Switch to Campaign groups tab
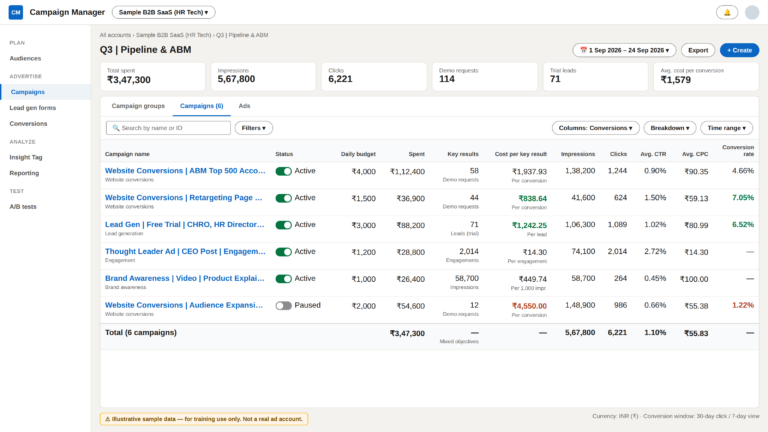This screenshot has width=768, height=432. coord(138,106)
